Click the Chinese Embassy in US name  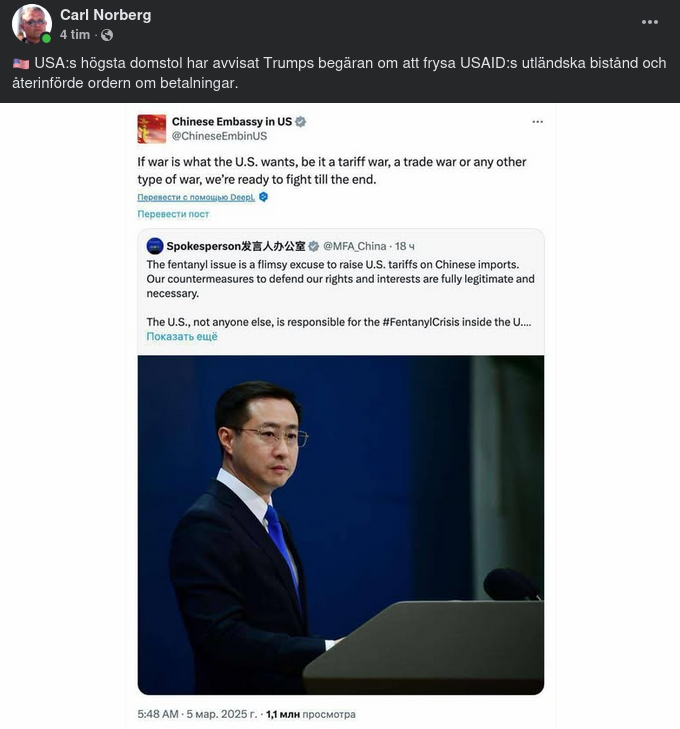click(x=232, y=122)
